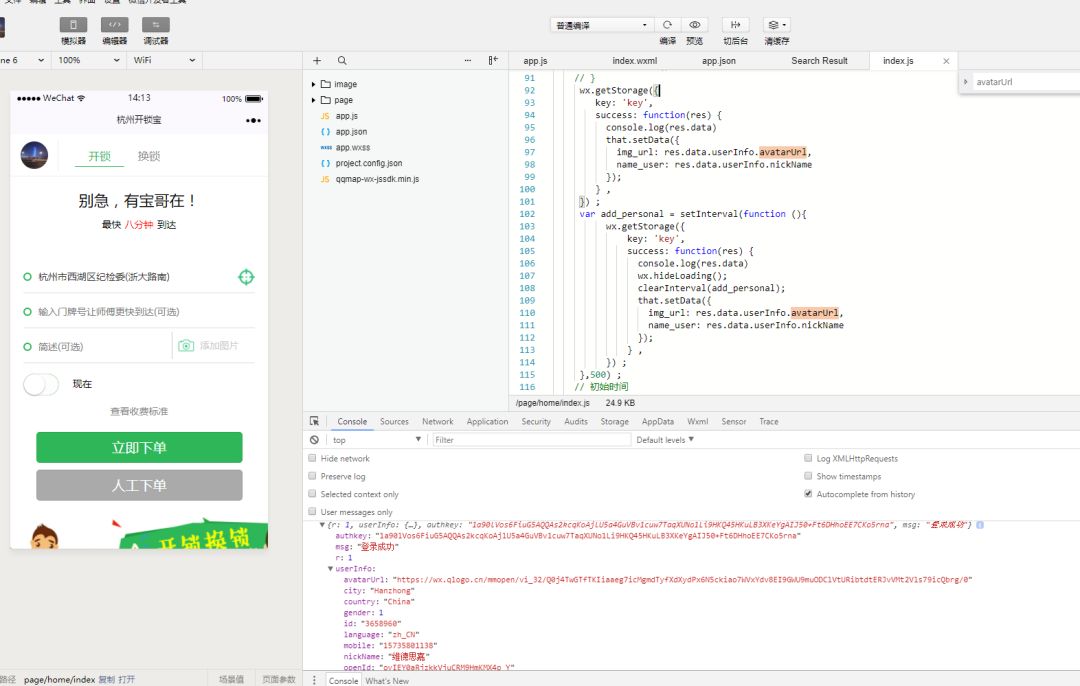Screen dimensions: 1080x686
Task: Open the AppData devtools tab
Action: (658, 422)
